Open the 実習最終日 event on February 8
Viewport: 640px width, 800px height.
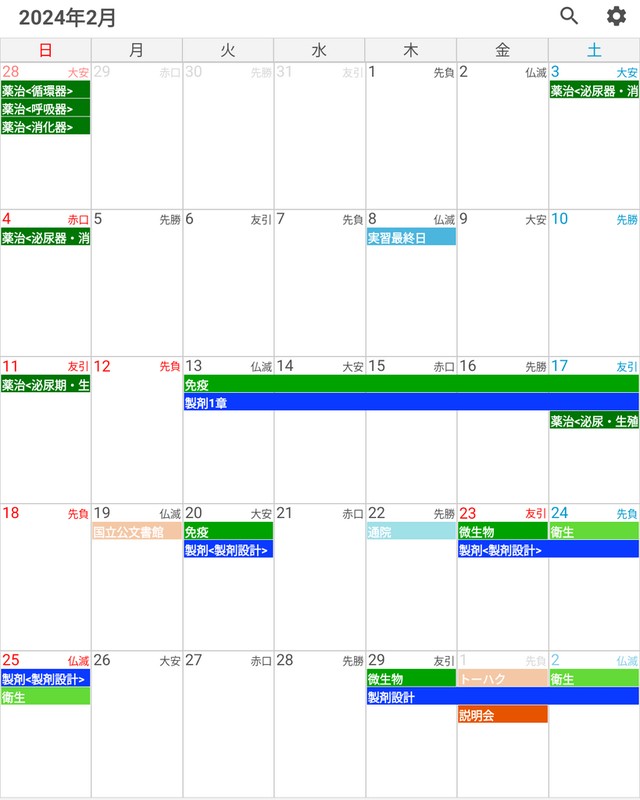[x=411, y=237]
